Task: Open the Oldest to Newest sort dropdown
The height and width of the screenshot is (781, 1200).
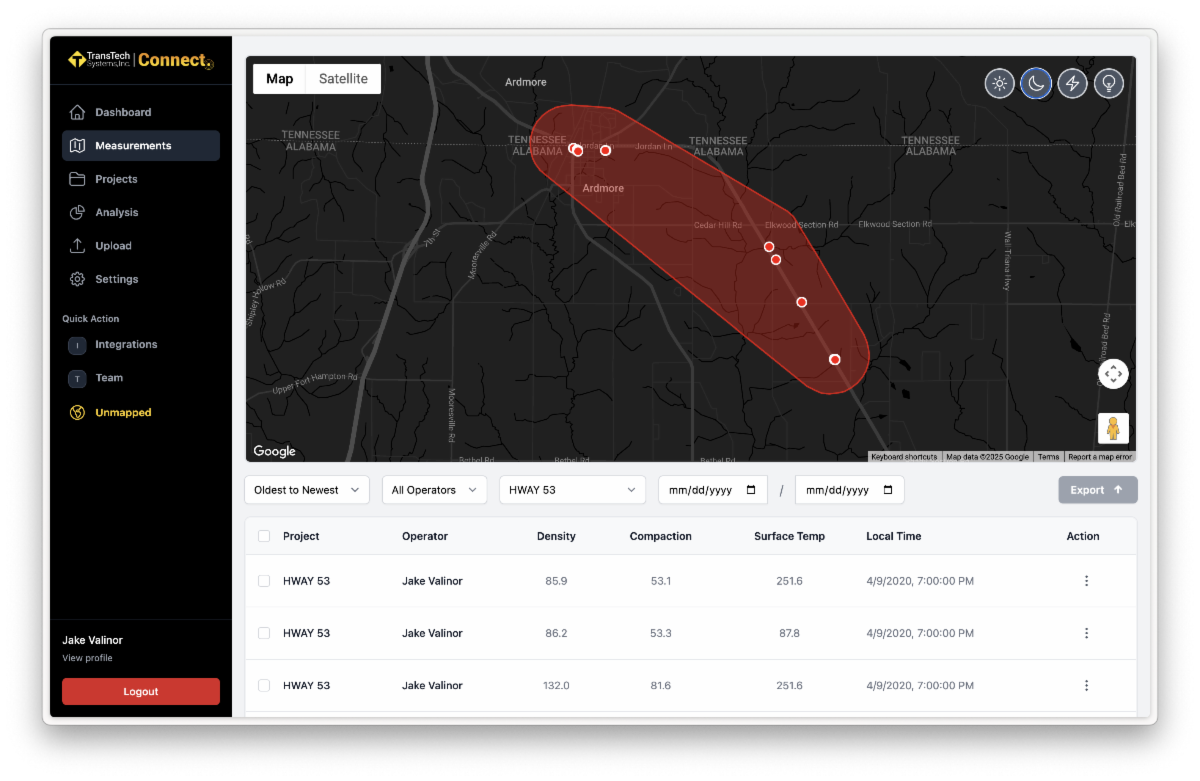Action: 306,490
